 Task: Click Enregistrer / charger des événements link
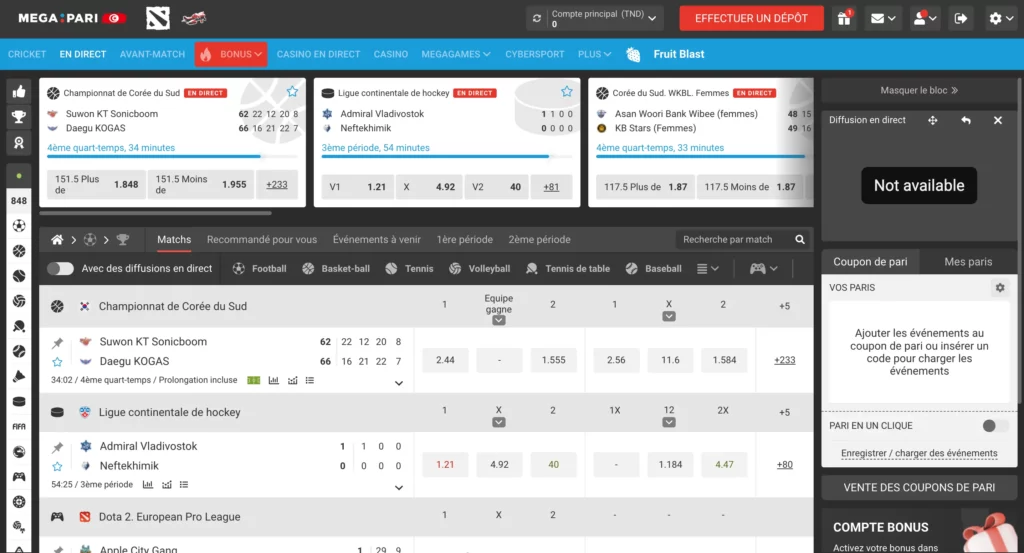click(x=919, y=453)
